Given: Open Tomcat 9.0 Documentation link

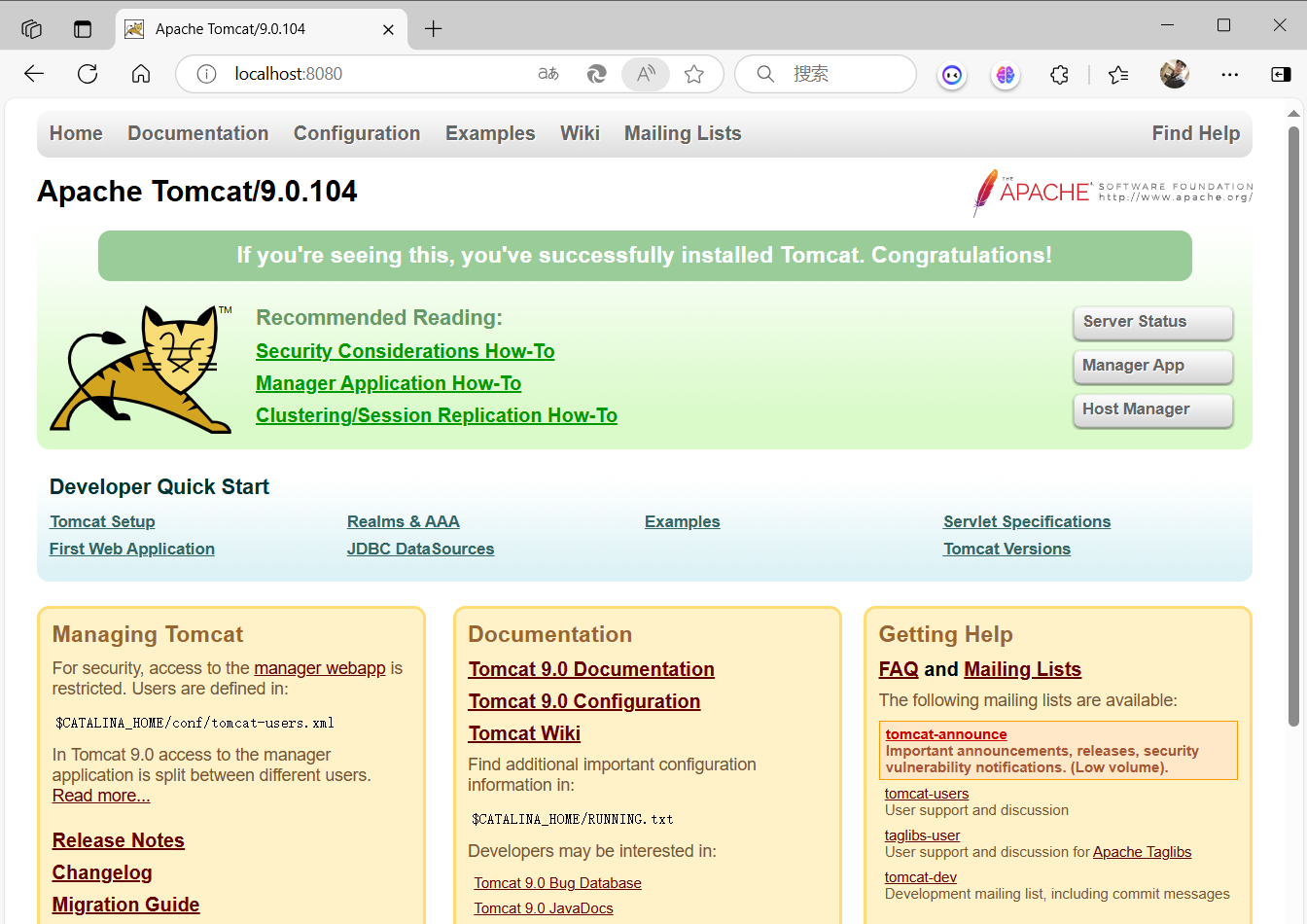Looking at the screenshot, I should click(591, 669).
